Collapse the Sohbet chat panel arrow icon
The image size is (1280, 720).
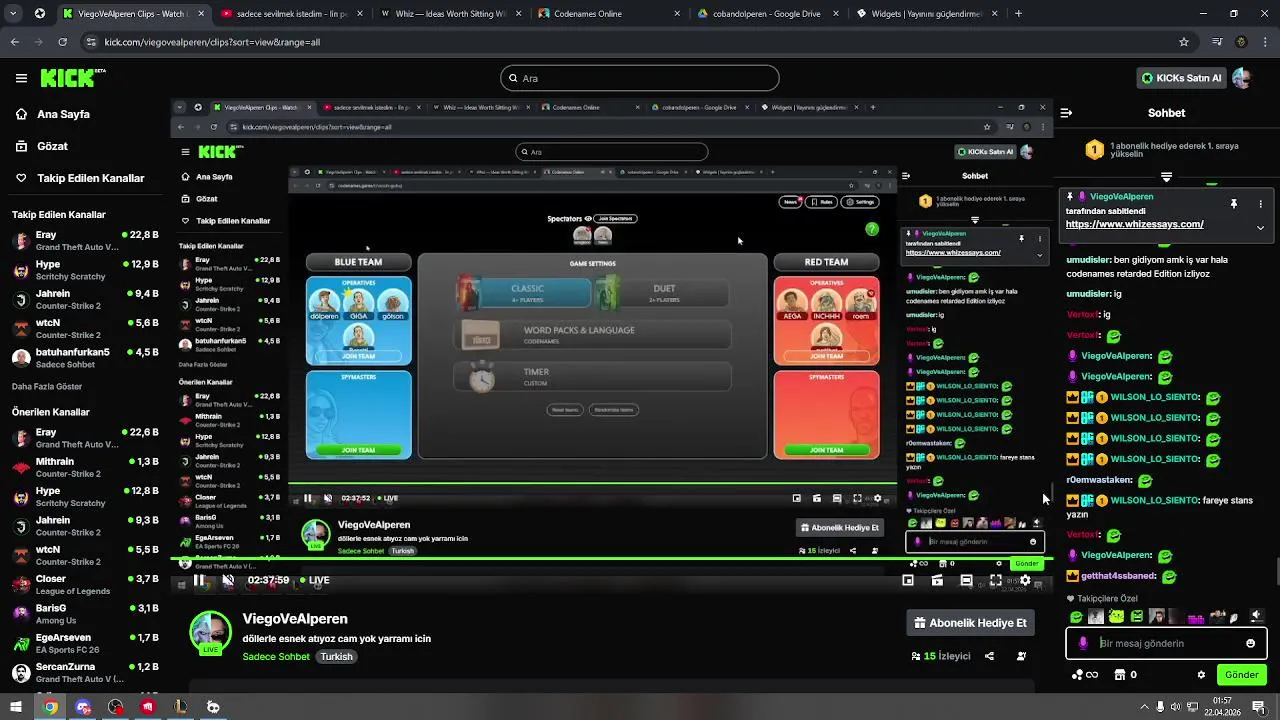(x=1066, y=113)
